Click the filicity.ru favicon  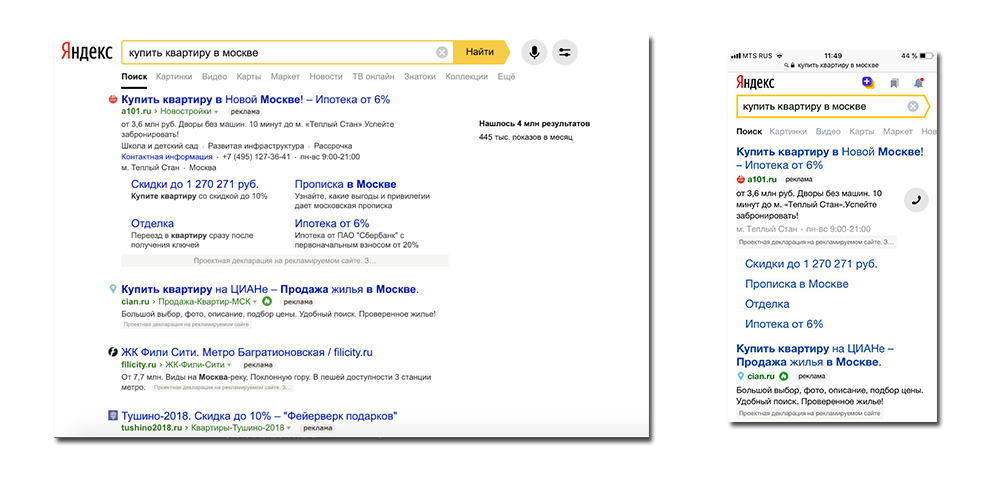coord(113,352)
